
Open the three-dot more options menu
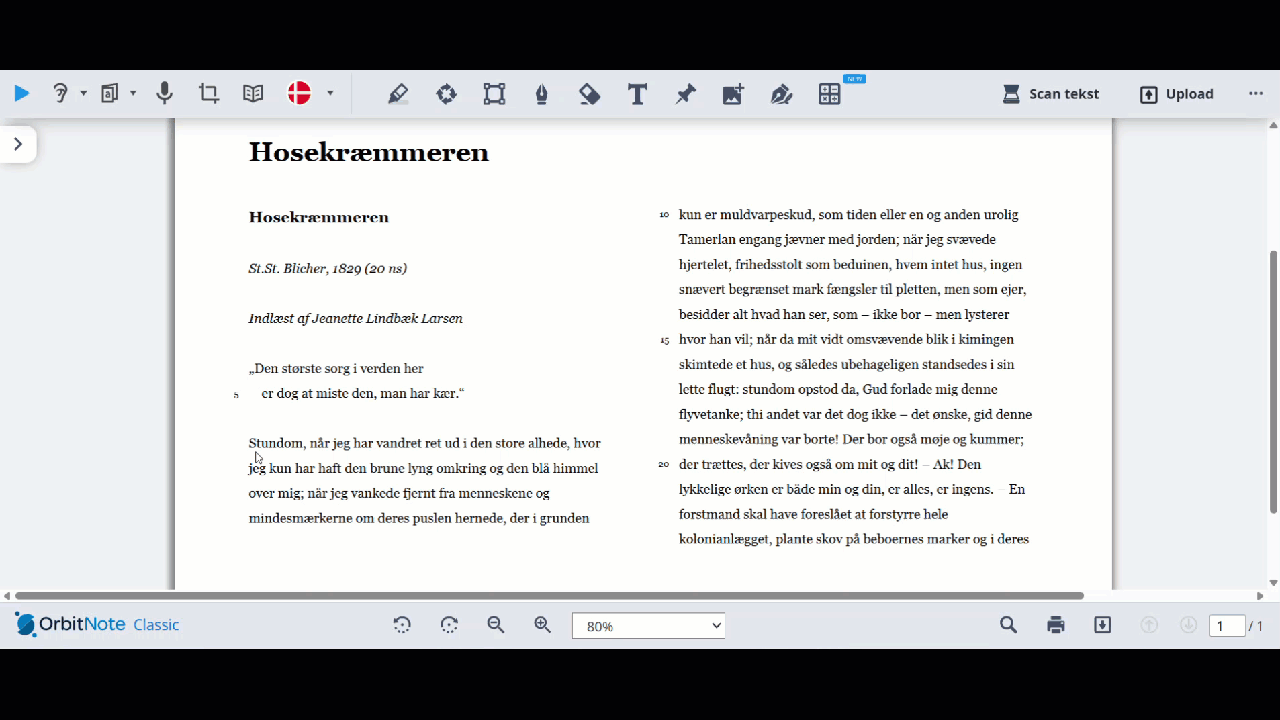tap(1256, 94)
